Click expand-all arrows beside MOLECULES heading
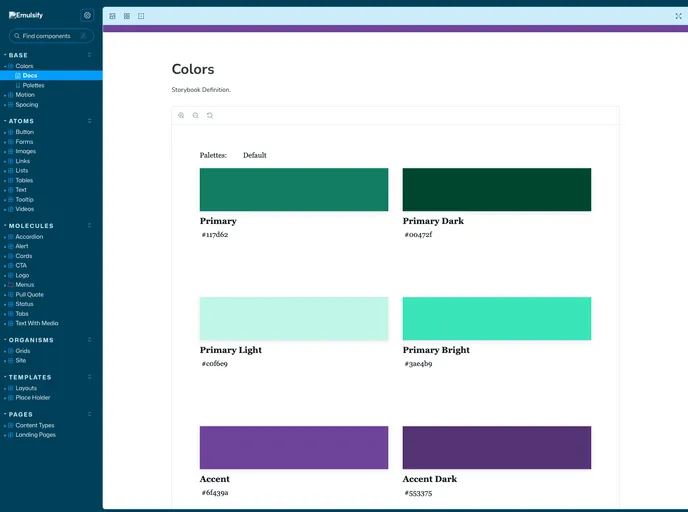The image size is (688, 512). click(90, 226)
